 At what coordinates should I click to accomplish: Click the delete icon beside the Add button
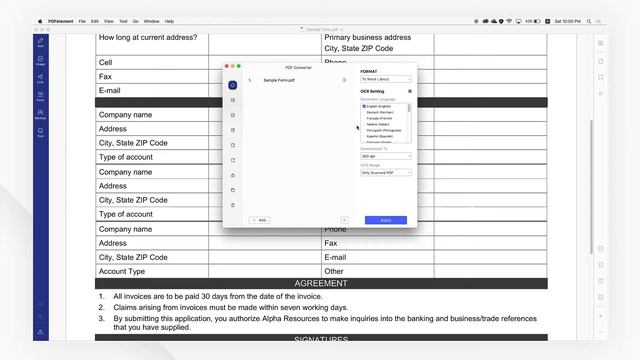344,220
